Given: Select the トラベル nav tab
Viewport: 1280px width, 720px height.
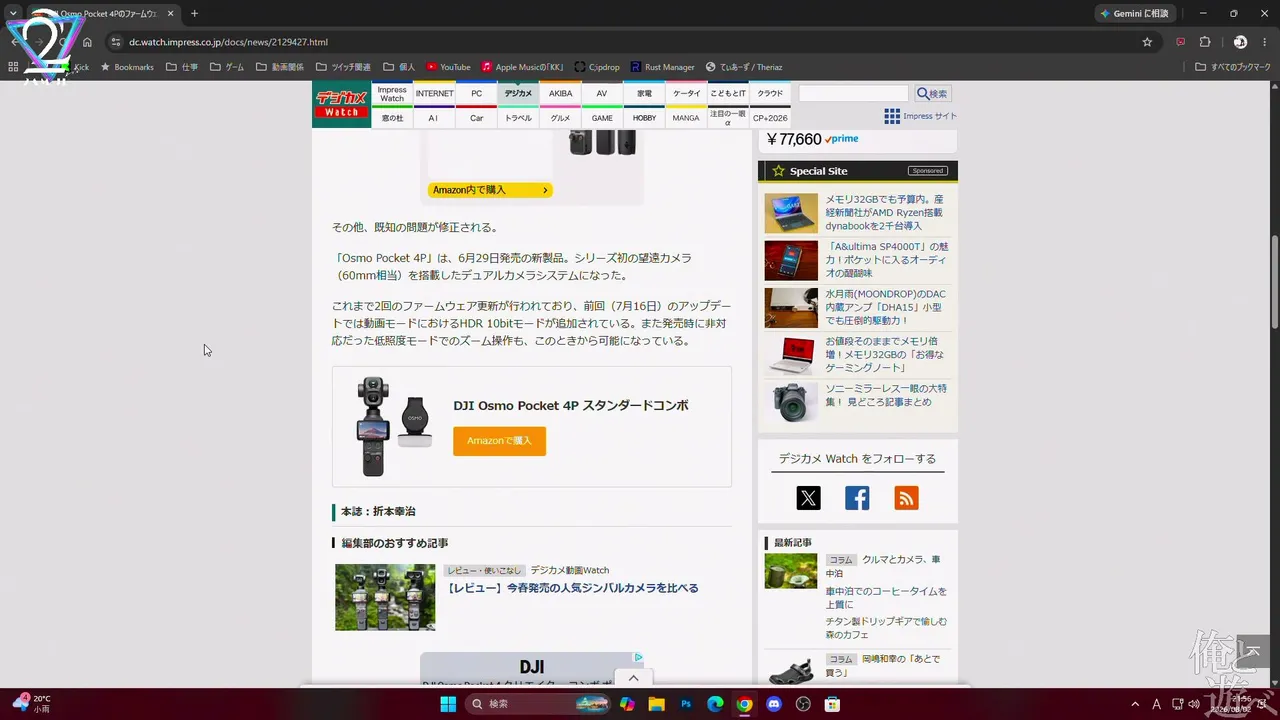Looking at the screenshot, I should [x=518, y=117].
